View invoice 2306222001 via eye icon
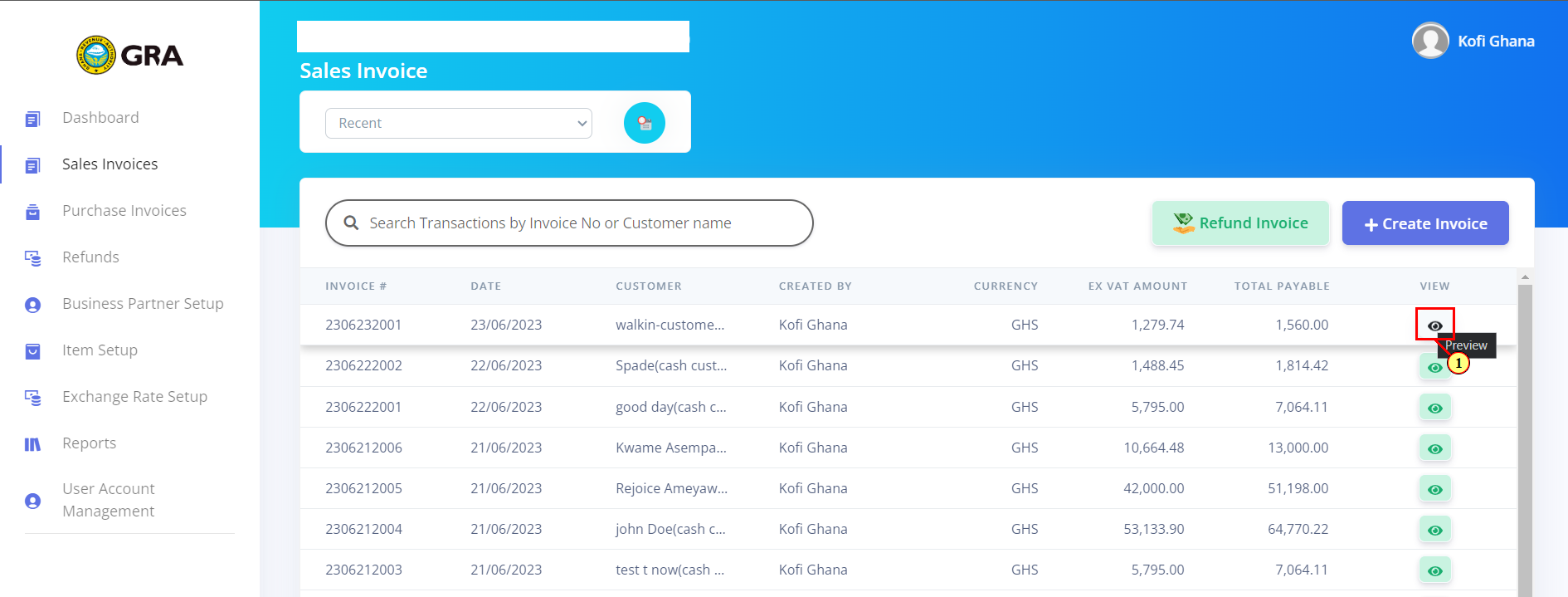The width and height of the screenshot is (1568, 597). (1434, 408)
